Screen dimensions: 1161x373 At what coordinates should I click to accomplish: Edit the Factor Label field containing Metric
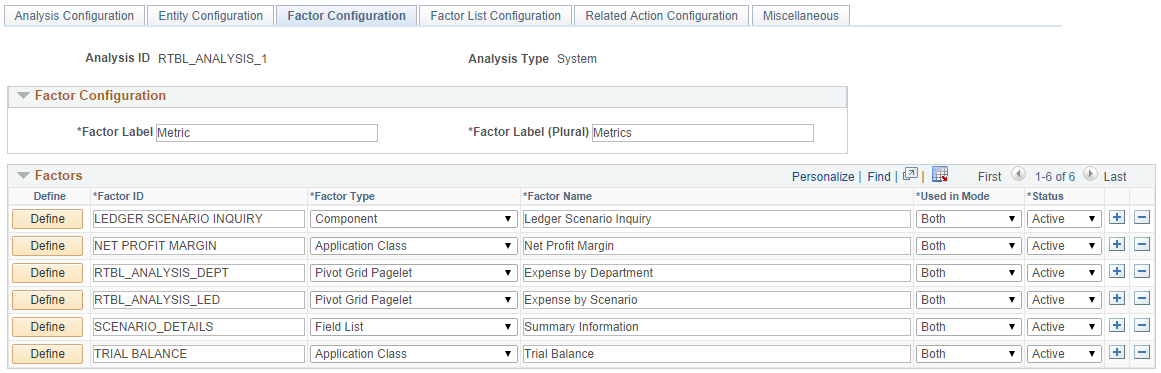[267, 132]
